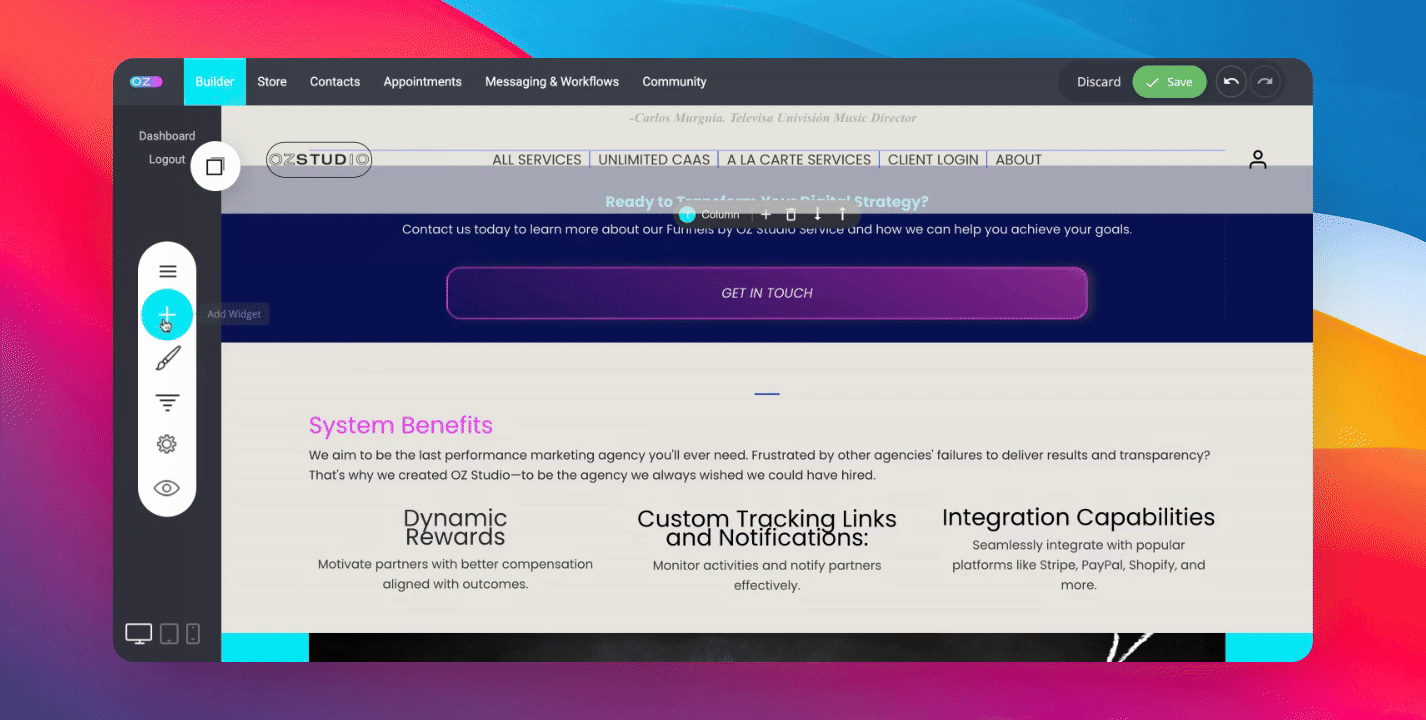This screenshot has height=720, width=1426.
Task: Select the Integration Capabilities heading
Action: point(1078,517)
